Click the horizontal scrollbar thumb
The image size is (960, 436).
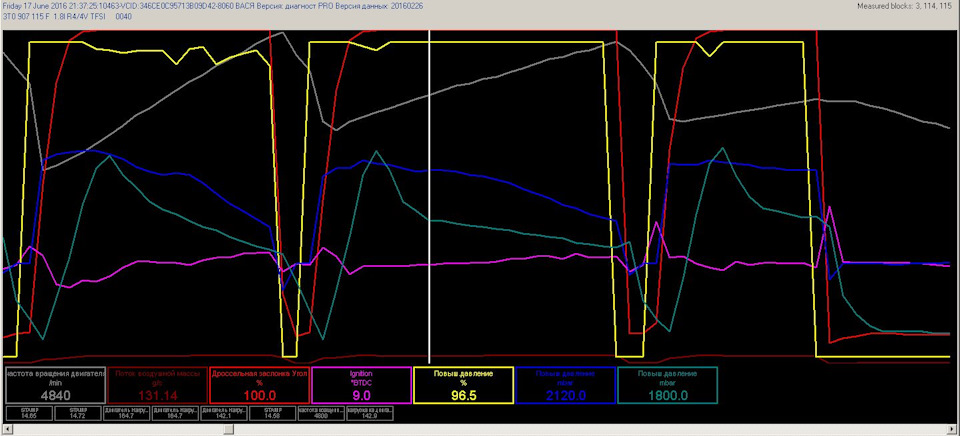click(228, 428)
